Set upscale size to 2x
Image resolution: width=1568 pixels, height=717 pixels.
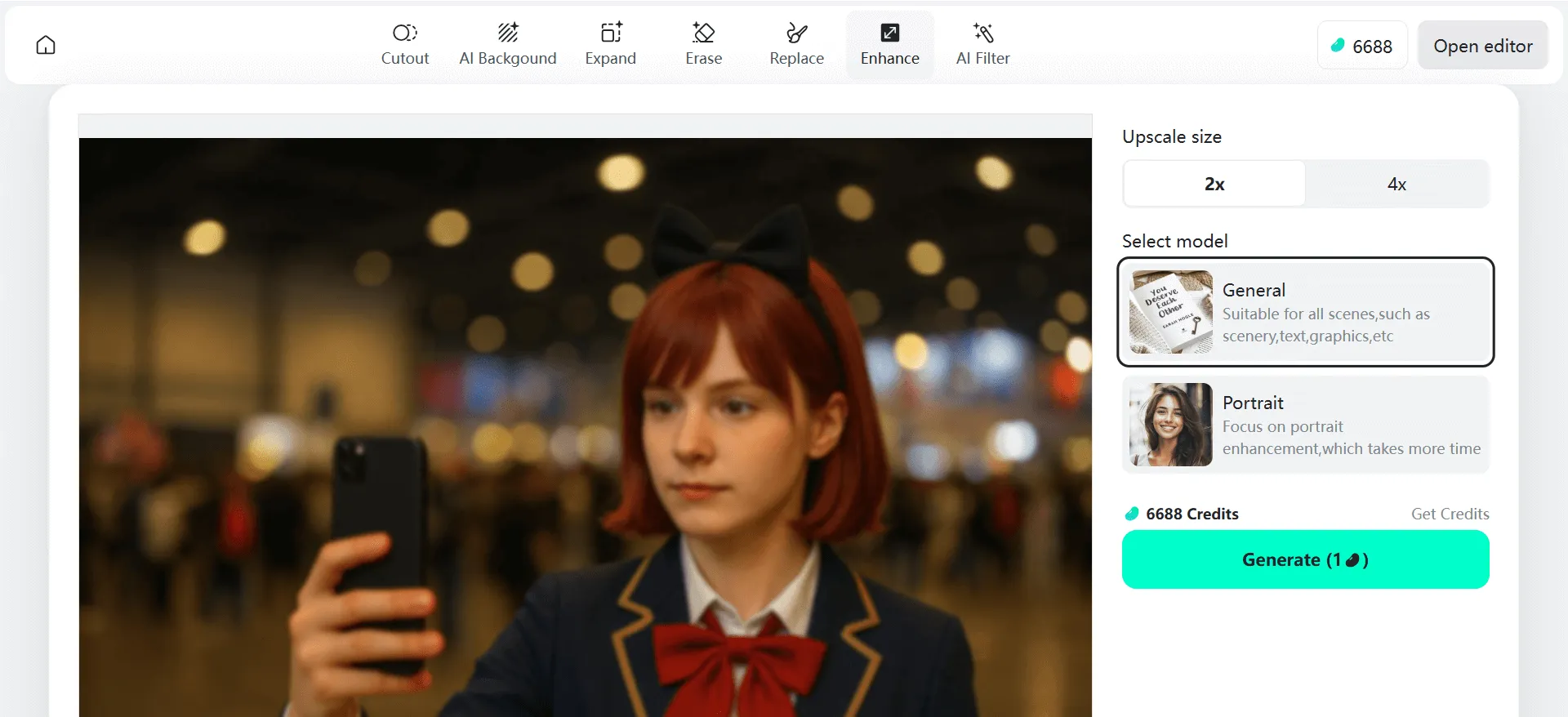(x=1214, y=184)
